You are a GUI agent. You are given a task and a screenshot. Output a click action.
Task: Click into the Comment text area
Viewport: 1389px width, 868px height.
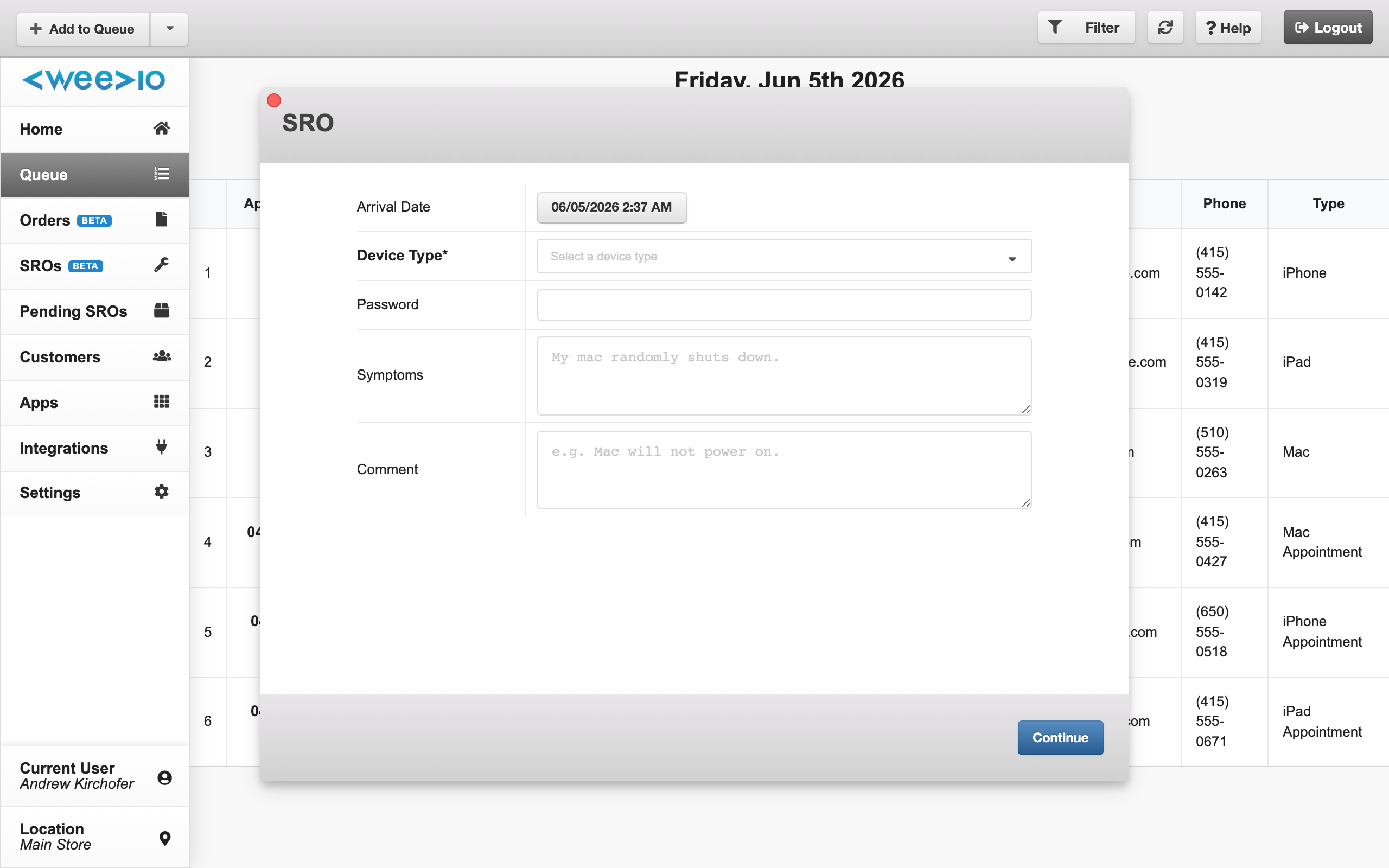[x=784, y=470]
